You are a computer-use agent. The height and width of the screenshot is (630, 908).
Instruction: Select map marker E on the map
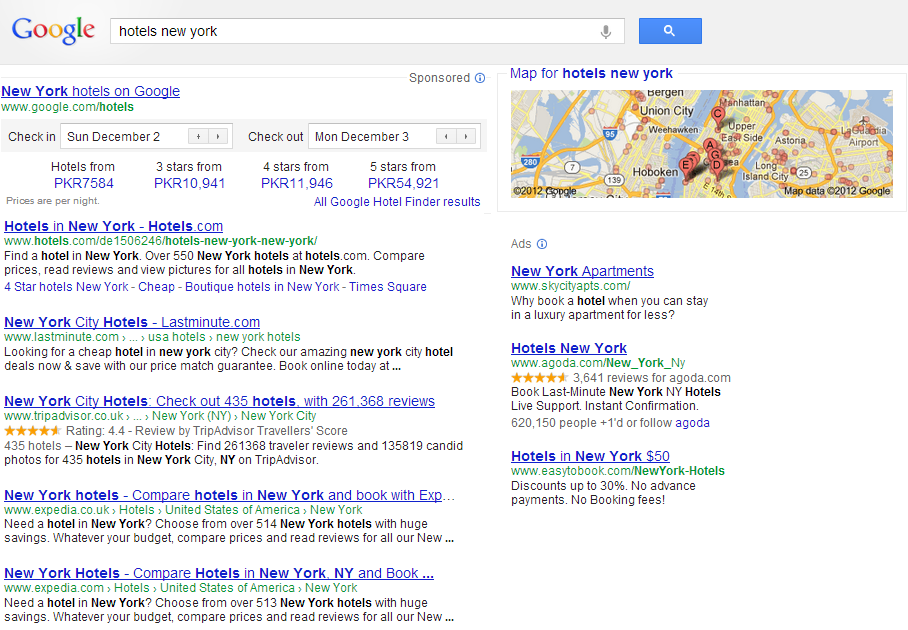pyautogui.click(x=685, y=164)
